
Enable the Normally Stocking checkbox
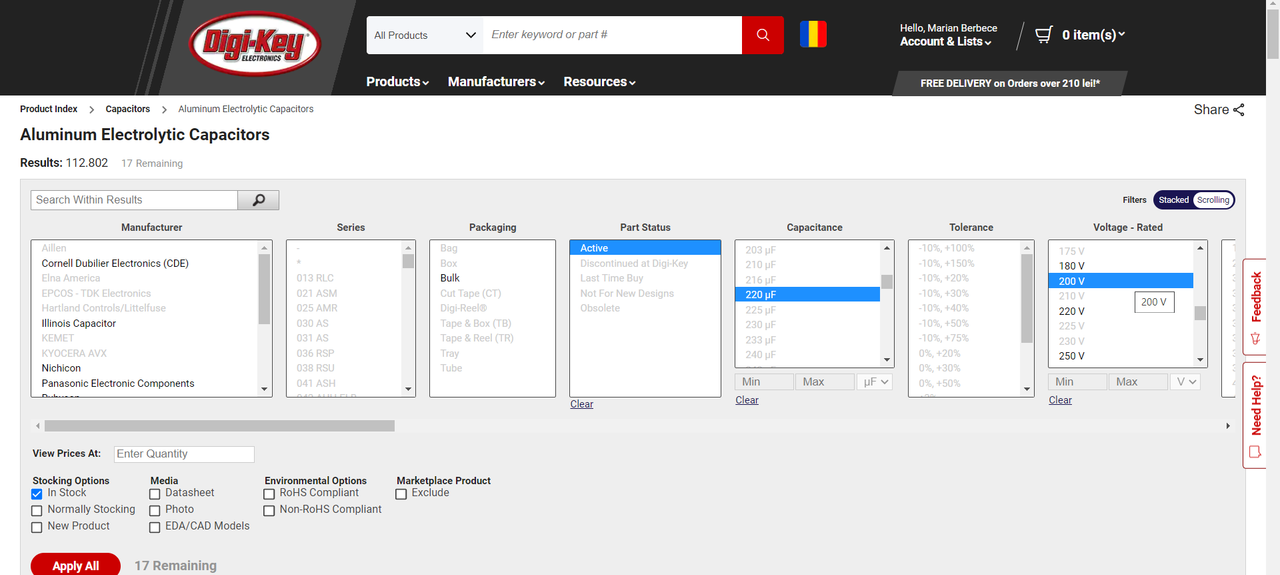37,510
